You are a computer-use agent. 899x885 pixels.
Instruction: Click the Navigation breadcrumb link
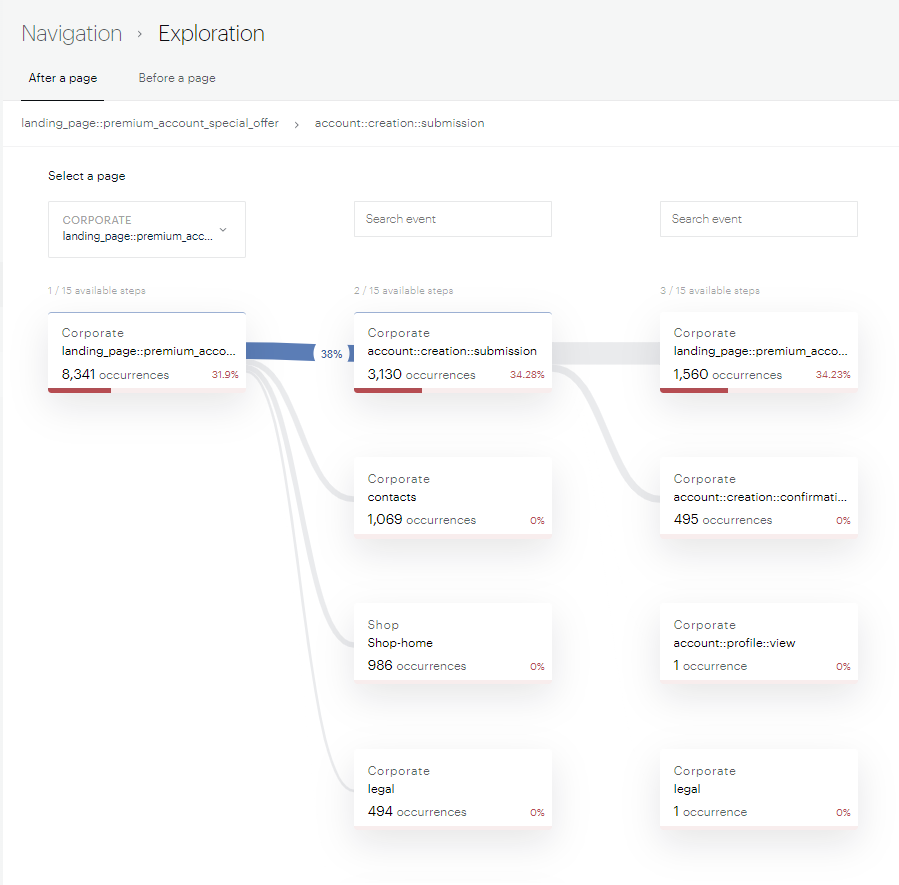(72, 34)
